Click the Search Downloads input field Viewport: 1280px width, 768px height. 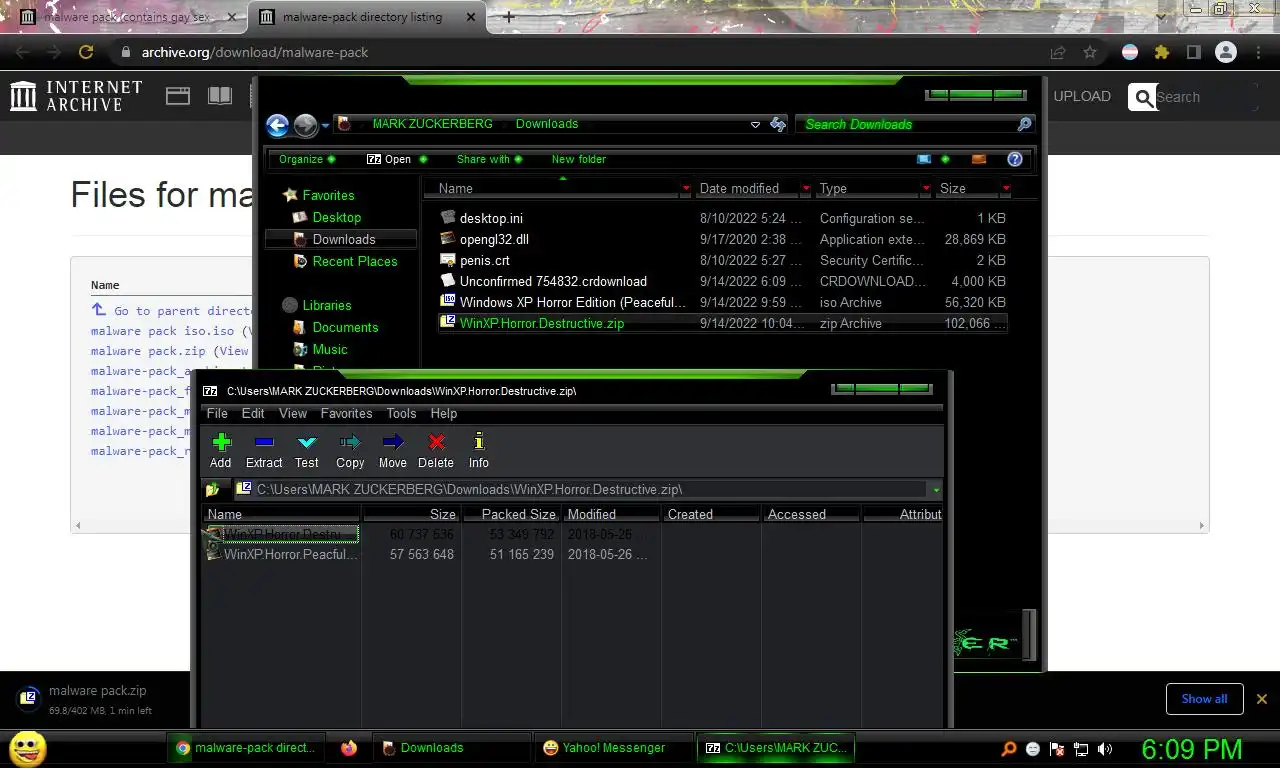point(905,124)
